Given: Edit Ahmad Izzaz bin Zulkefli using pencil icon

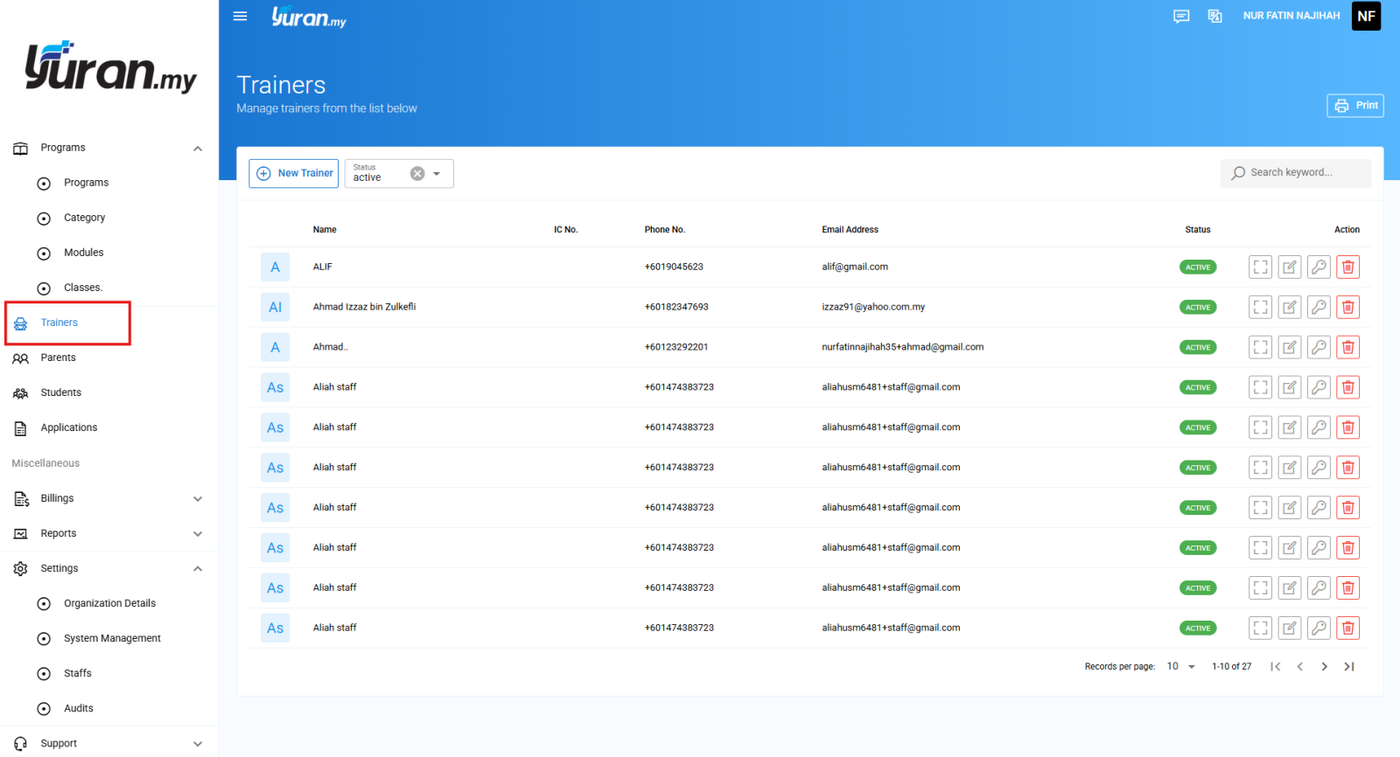Looking at the screenshot, I should click(1290, 307).
